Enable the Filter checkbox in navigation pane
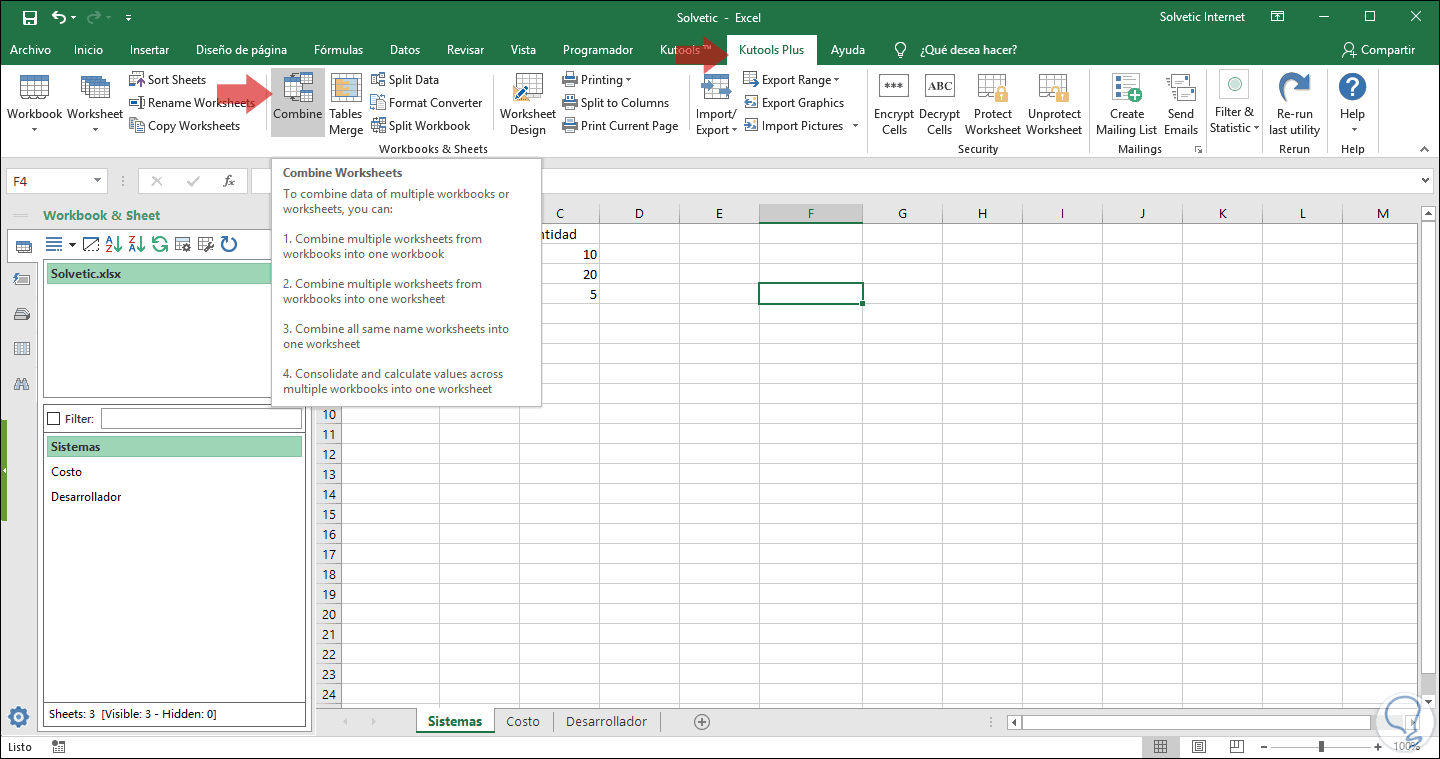Screen dimensions: 1440x759 [54, 419]
